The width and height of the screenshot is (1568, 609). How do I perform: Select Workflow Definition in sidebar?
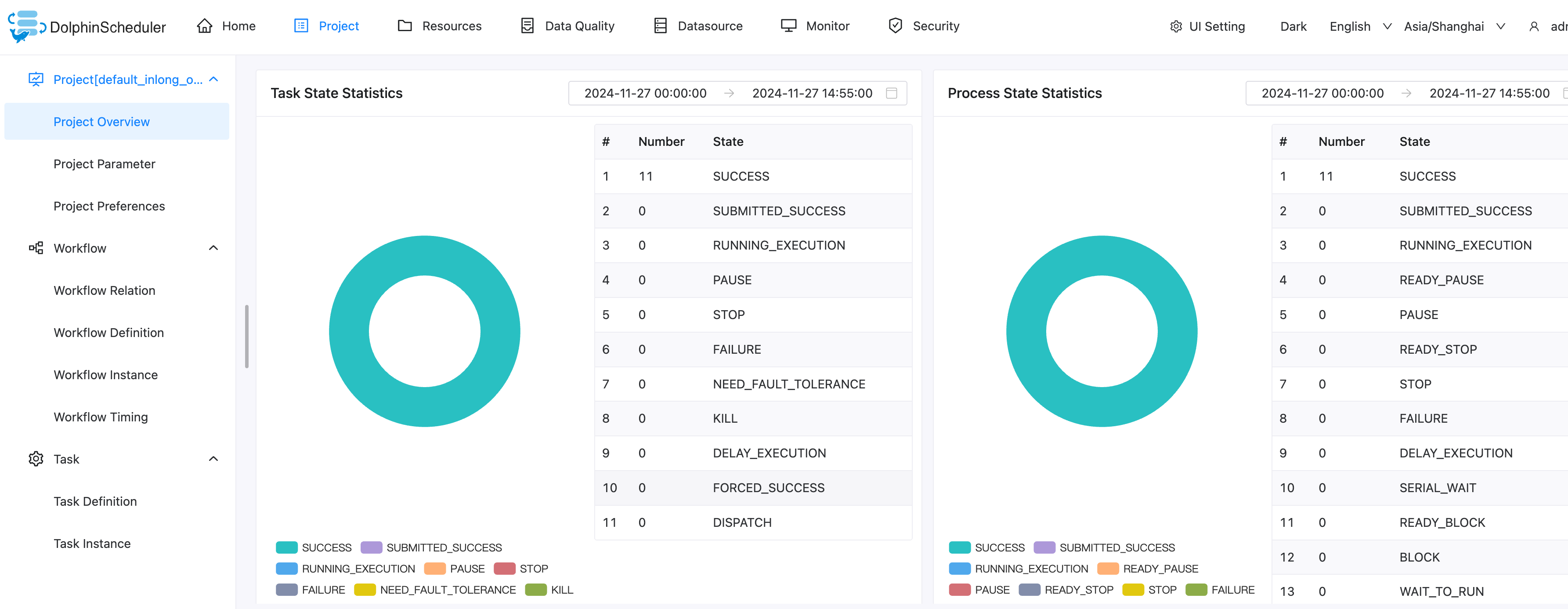click(x=108, y=333)
